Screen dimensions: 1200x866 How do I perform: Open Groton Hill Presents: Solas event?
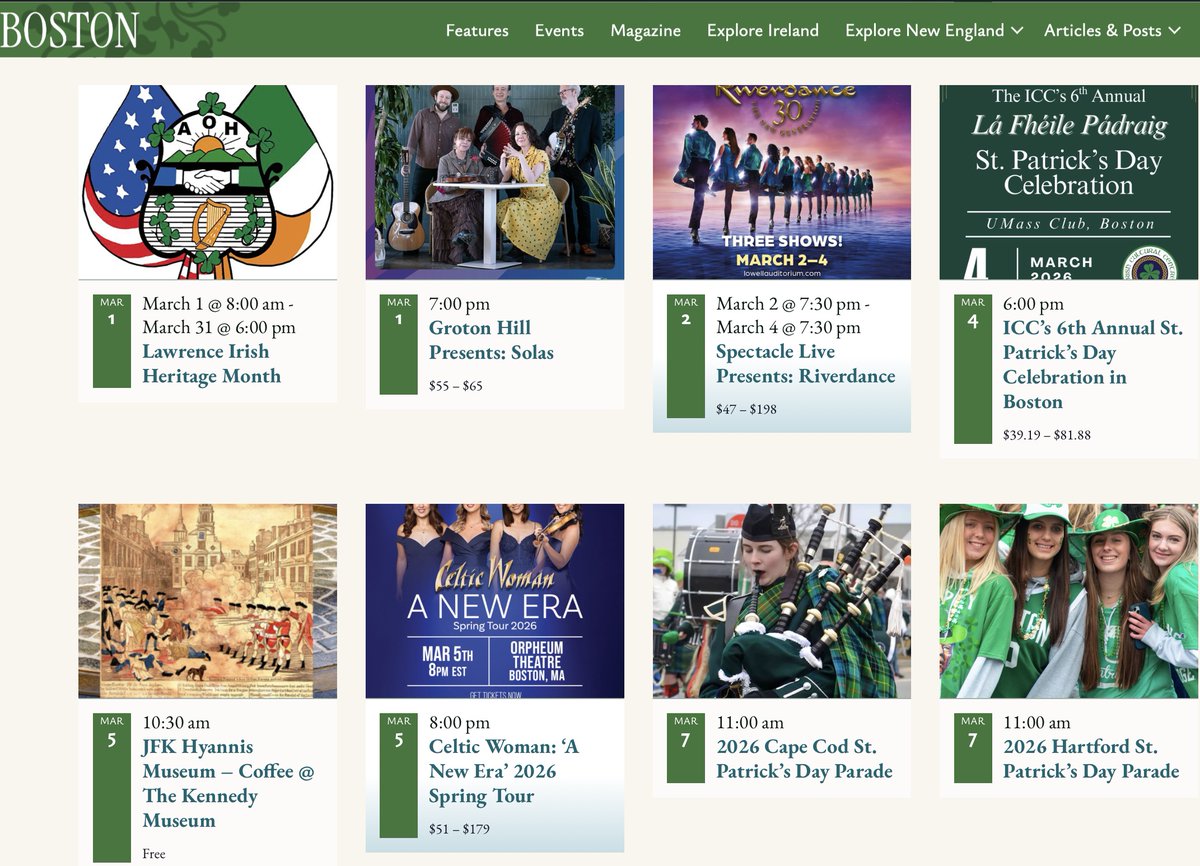coord(491,340)
